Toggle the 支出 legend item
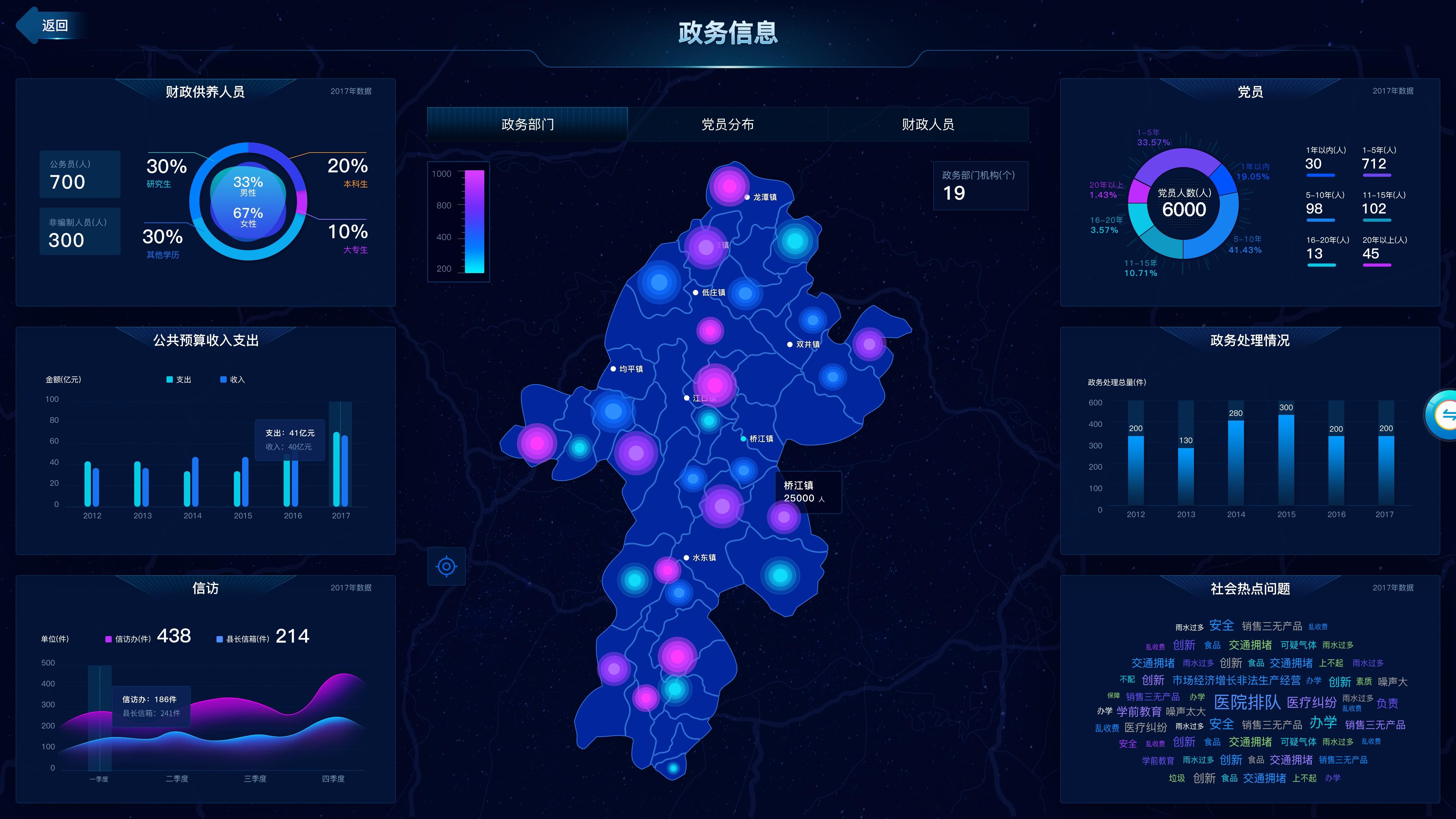Viewport: 1456px width, 819px height. pyautogui.click(x=178, y=379)
